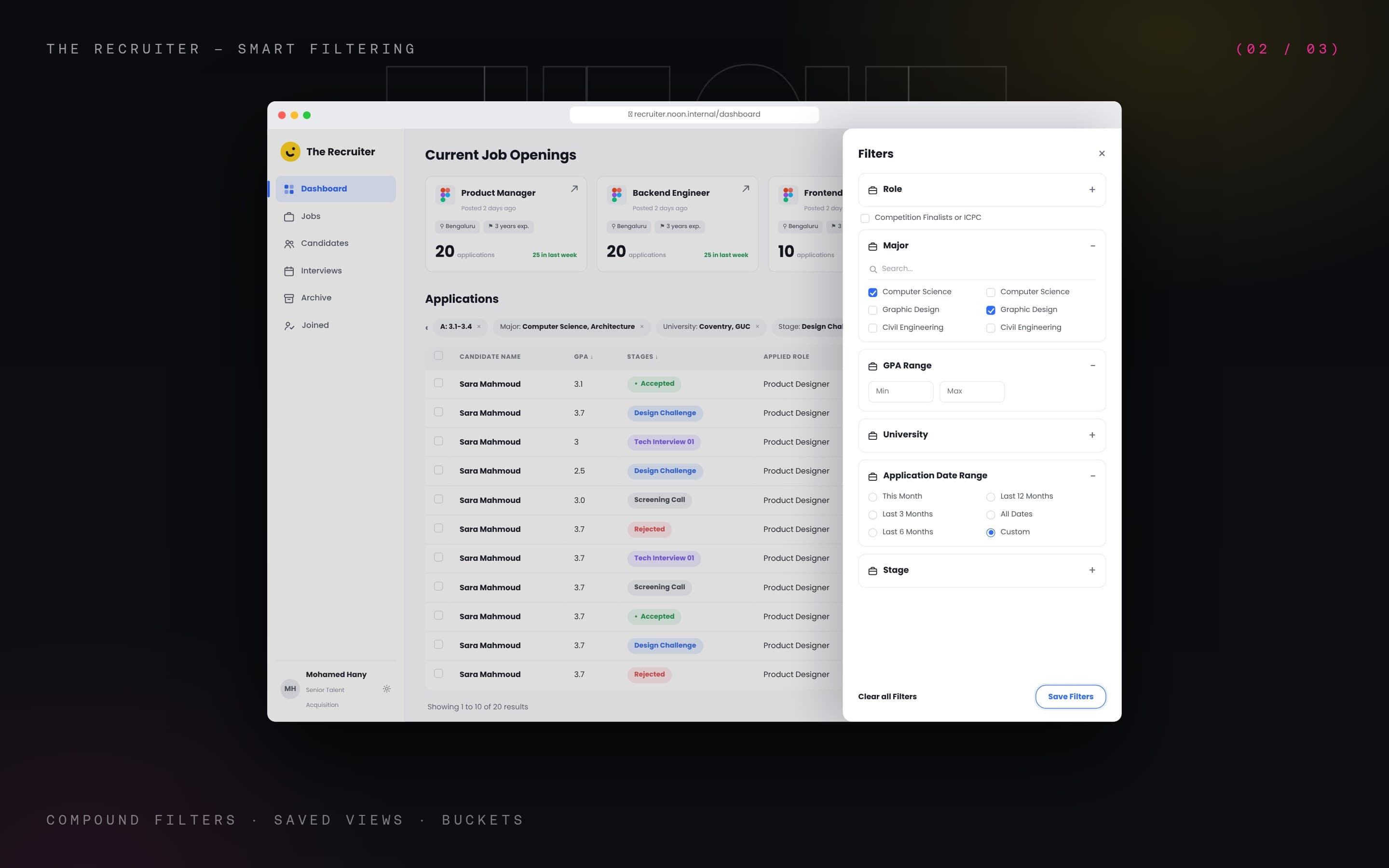Select the This Month radio option
1389x868 pixels.
[x=872, y=497]
